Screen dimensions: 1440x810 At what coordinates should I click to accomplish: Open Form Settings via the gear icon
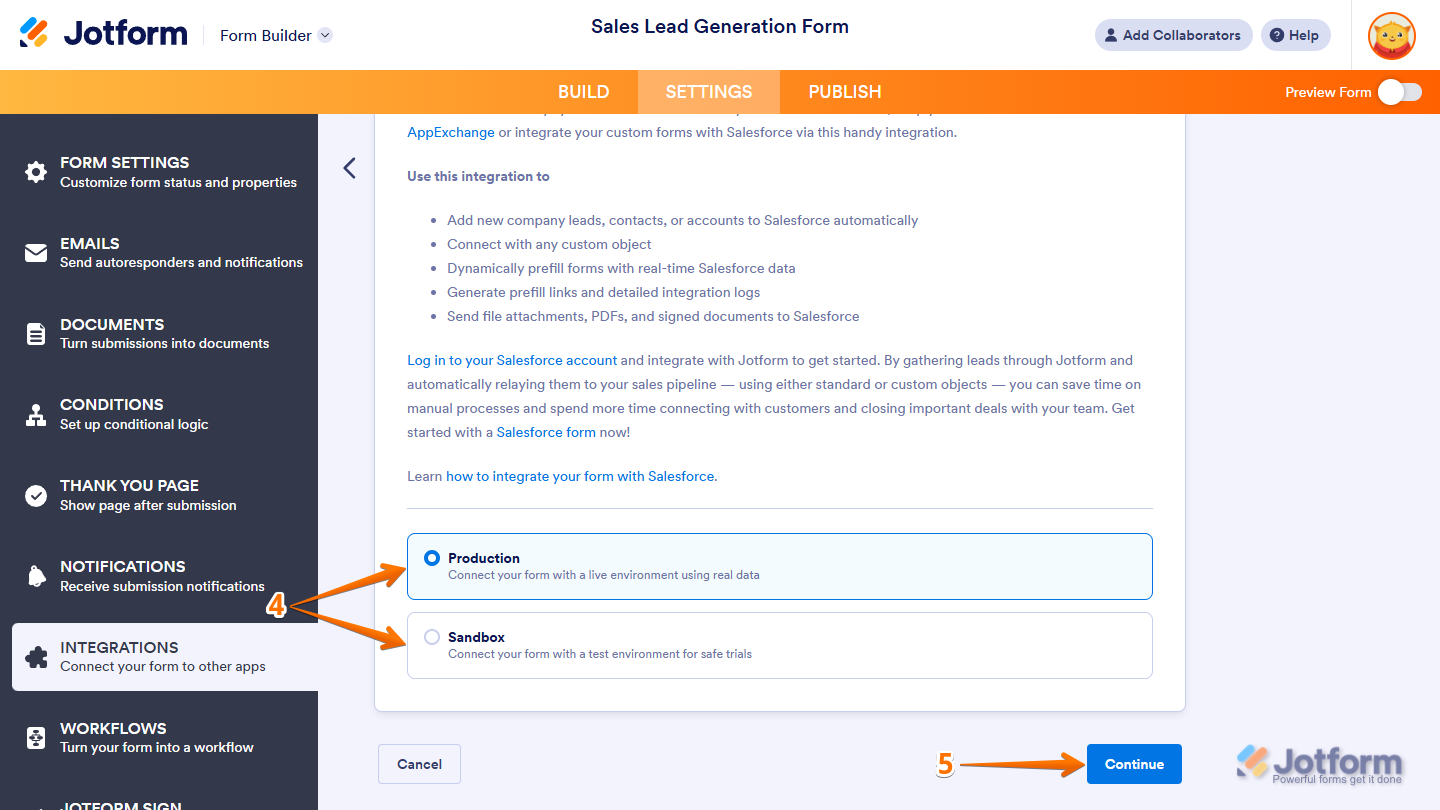pyautogui.click(x=36, y=172)
